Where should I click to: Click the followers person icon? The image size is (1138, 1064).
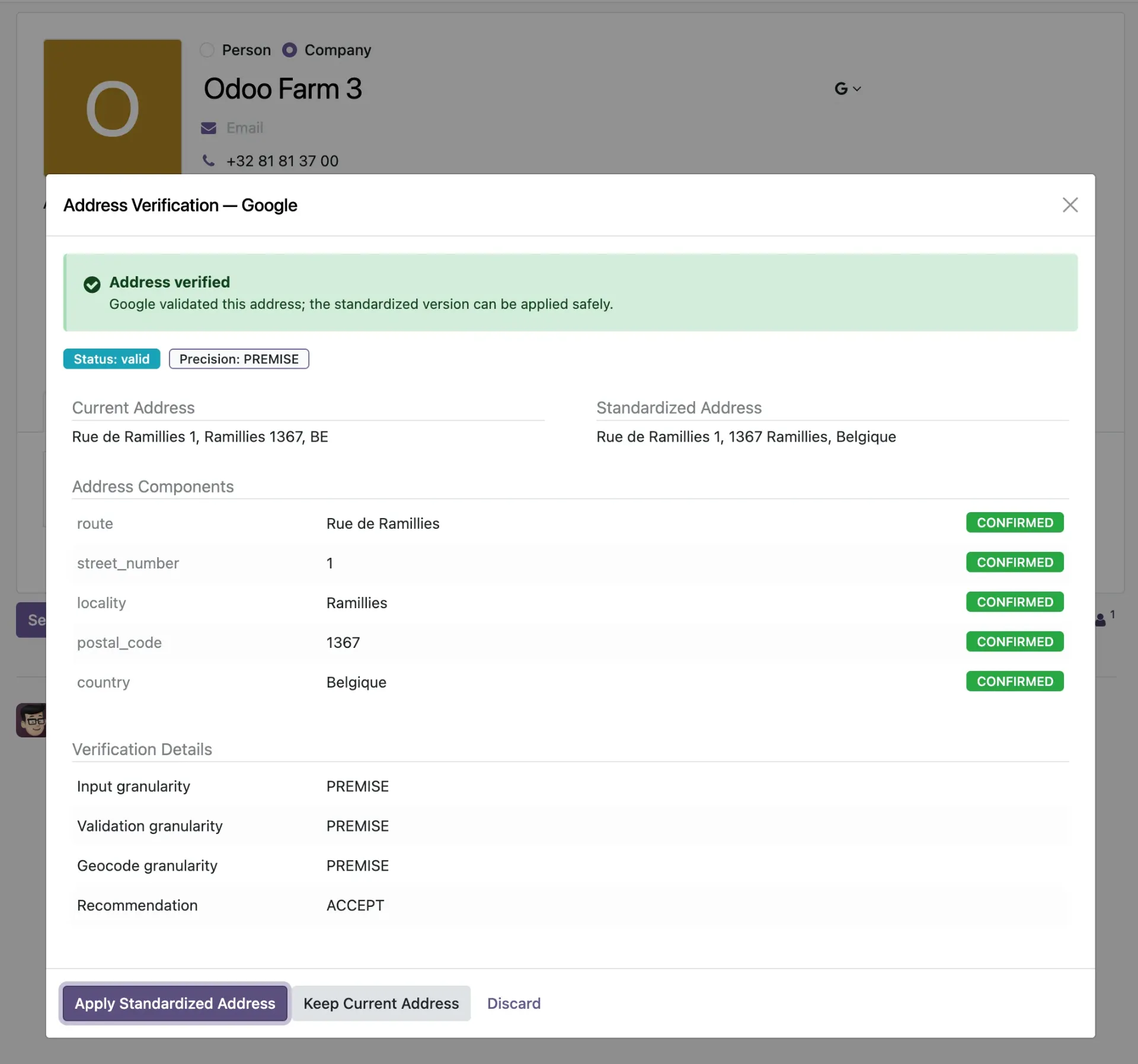1101,620
